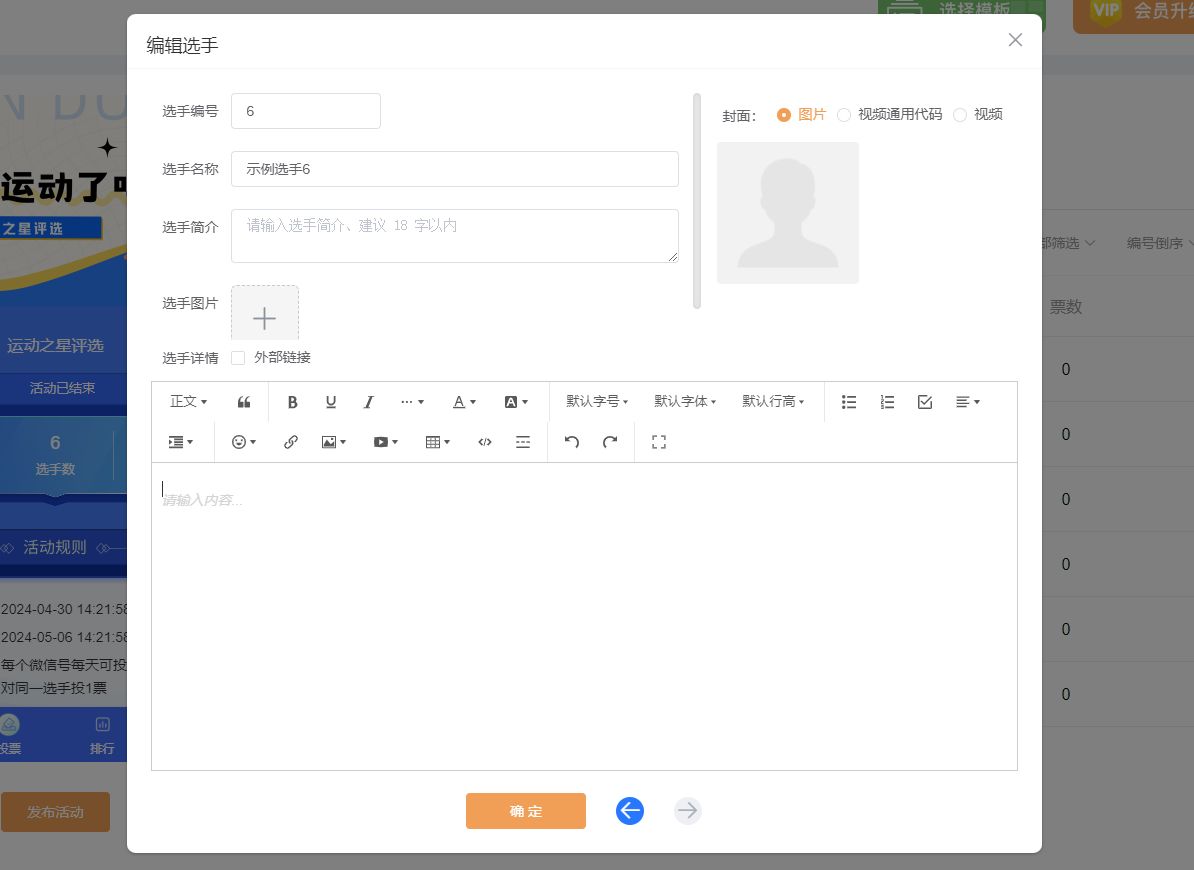
Task: Go to previous contestant with blue arrow
Action: click(630, 811)
